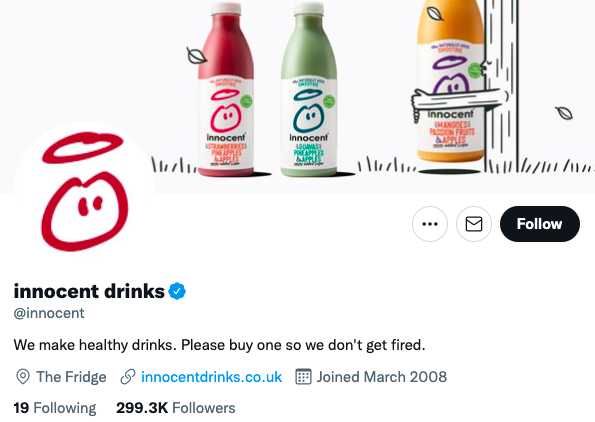Follow the innocent drinks account
Image resolution: width=595 pixels, height=422 pixels.
tap(540, 224)
